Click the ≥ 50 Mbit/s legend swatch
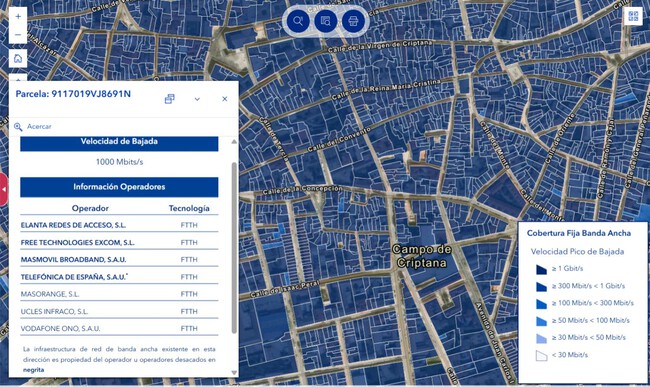Screen dimensions: 650x387 coord(541,321)
